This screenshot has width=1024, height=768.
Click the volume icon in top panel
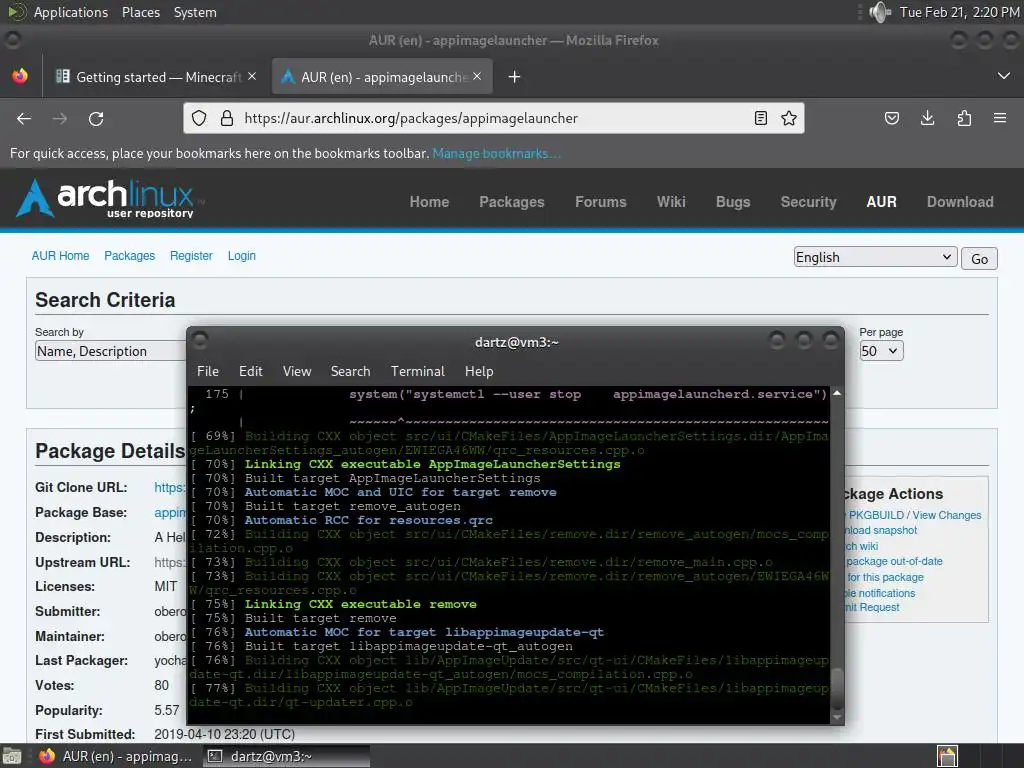click(x=880, y=12)
